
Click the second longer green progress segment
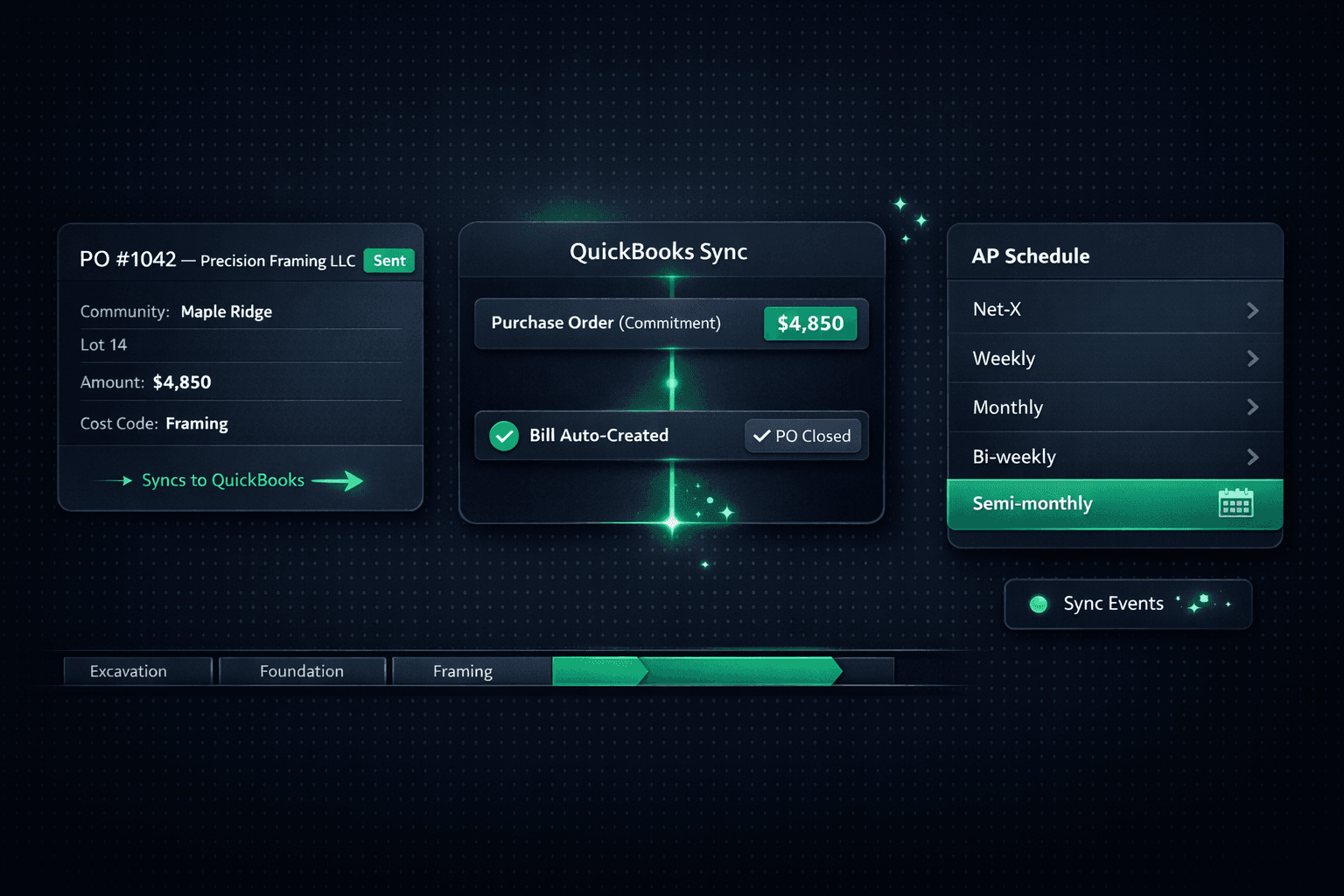coord(742,671)
